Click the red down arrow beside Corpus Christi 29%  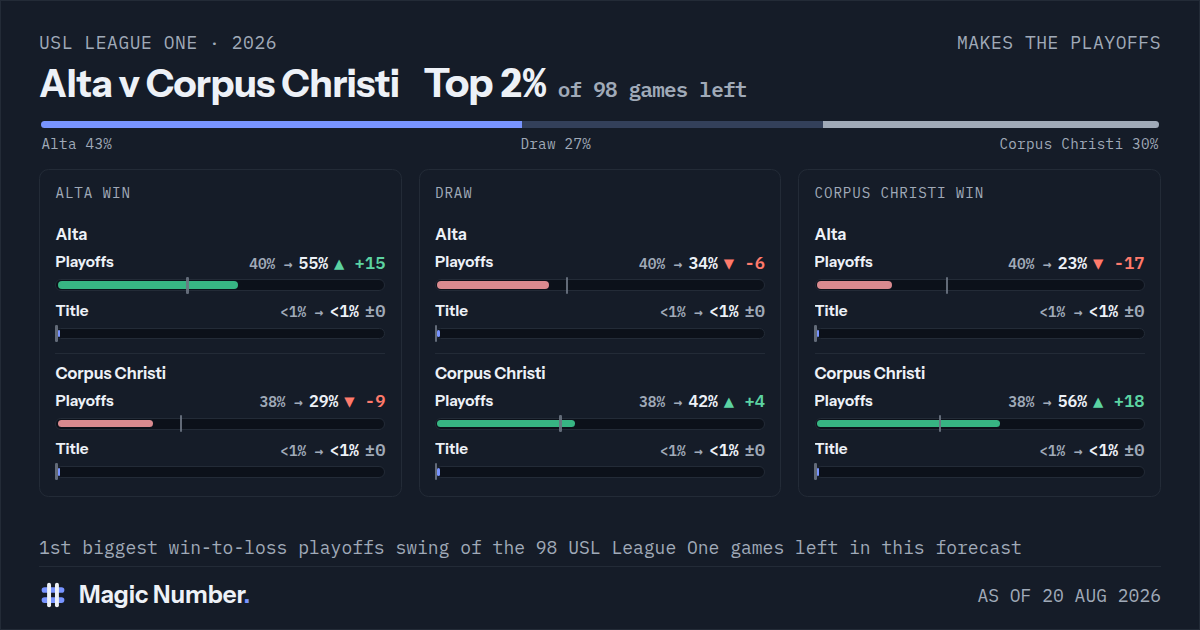[x=349, y=402]
